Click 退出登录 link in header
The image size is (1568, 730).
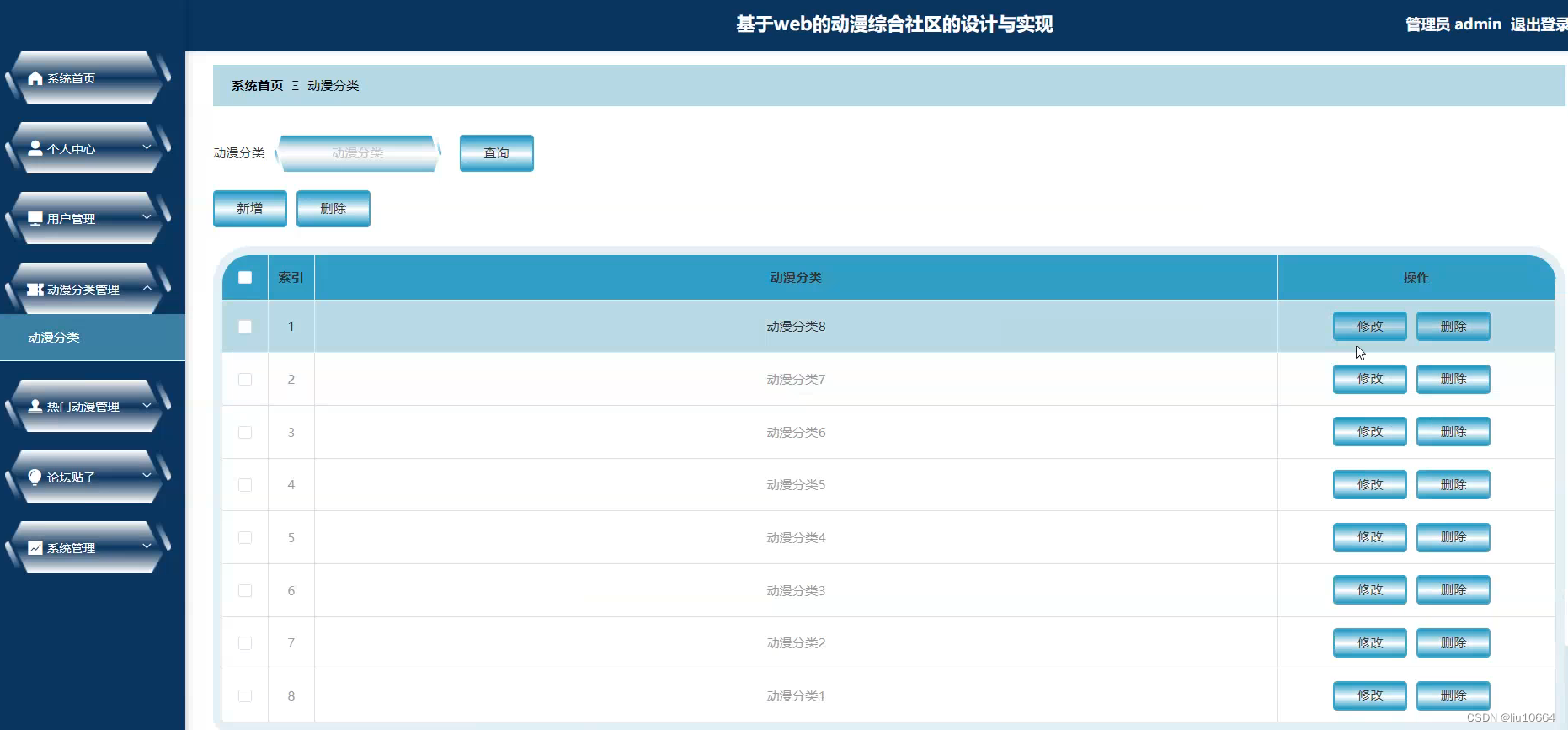tap(1539, 24)
